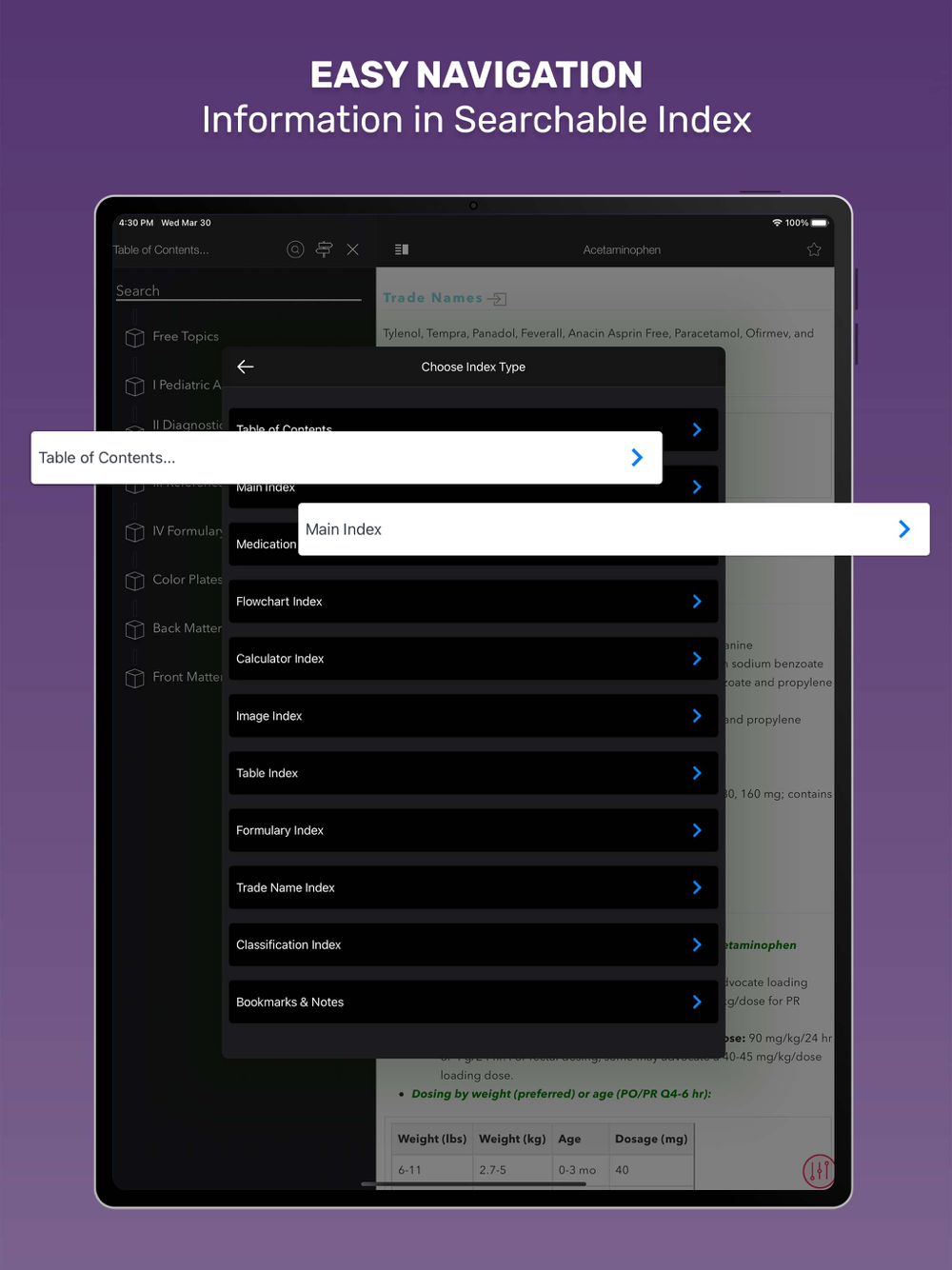This screenshot has height=1270, width=952.
Task: Select the Image Index entry
Action: [x=473, y=716]
